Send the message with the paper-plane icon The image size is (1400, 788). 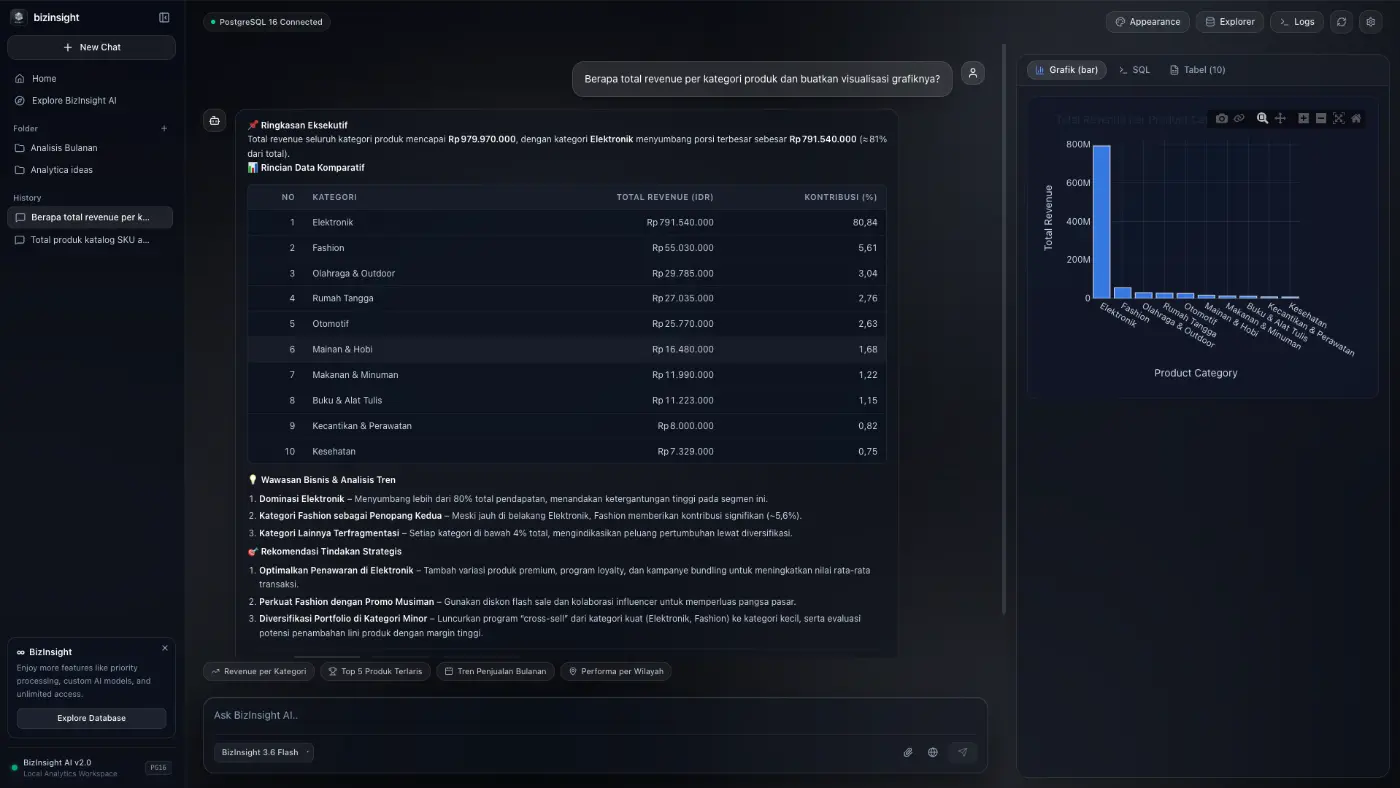point(963,752)
